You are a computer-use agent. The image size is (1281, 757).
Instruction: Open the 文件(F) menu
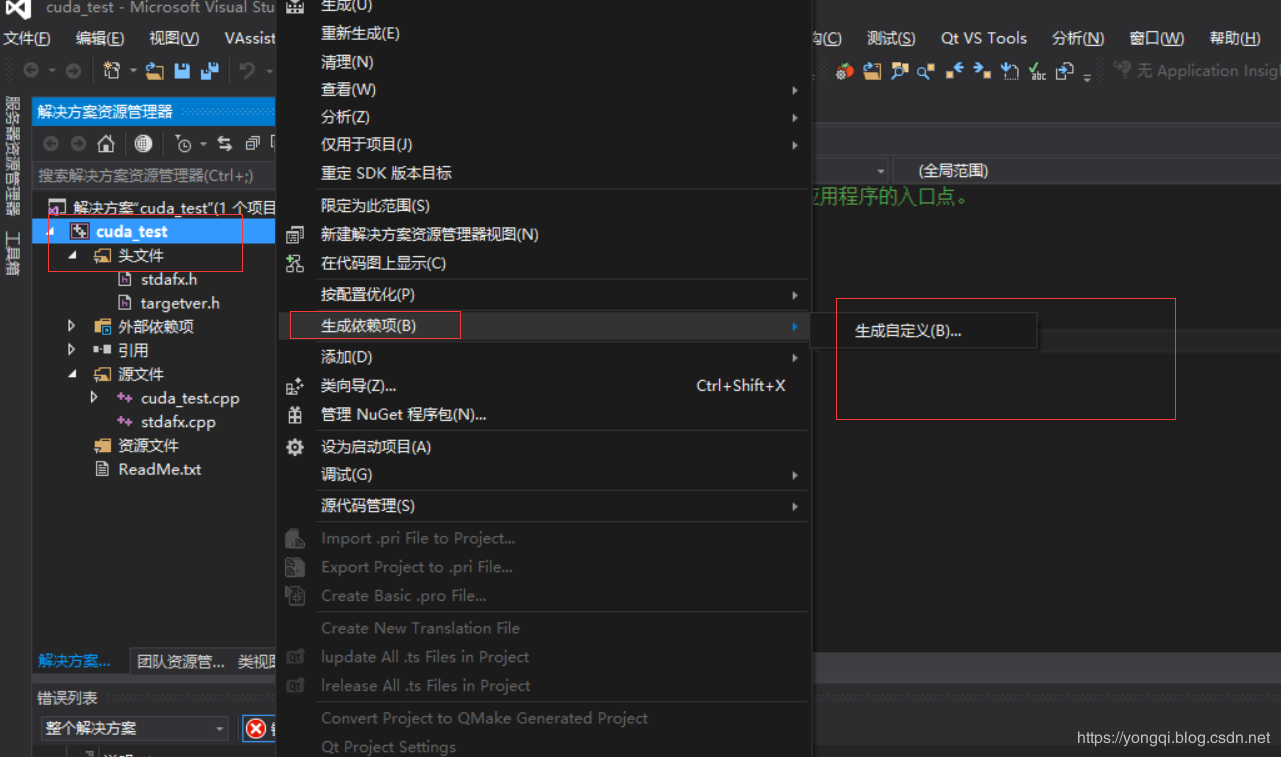[27, 38]
